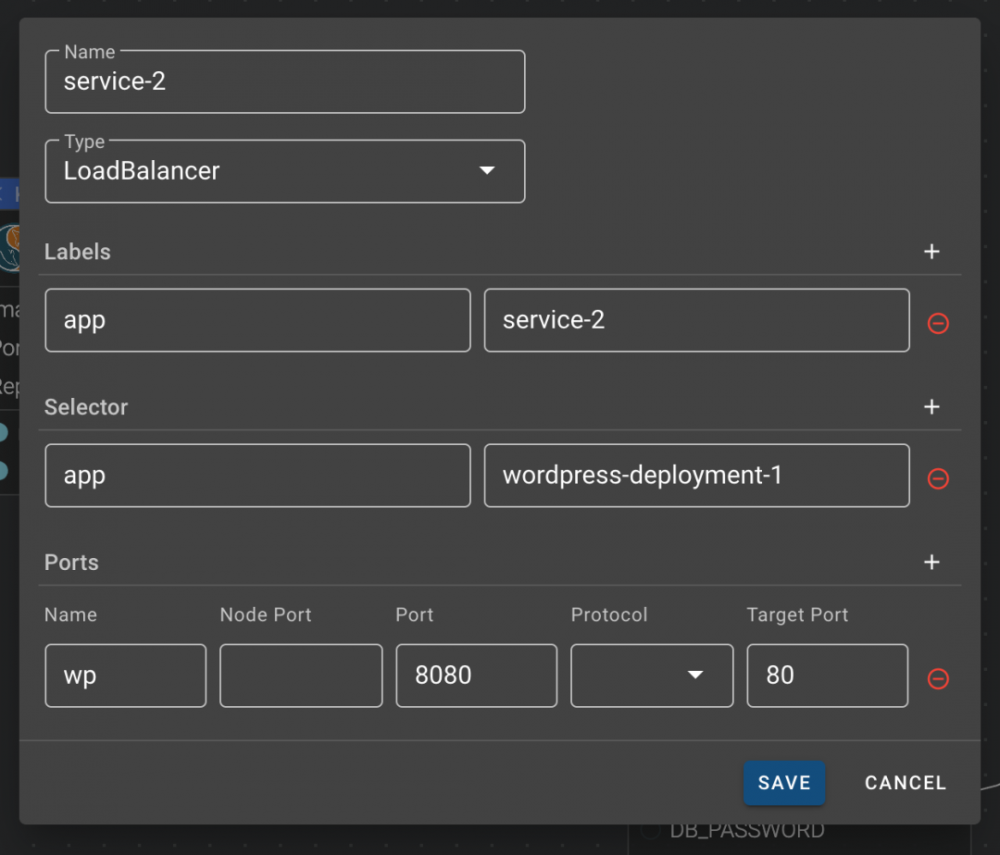Click the selector value field wordpress-deployment-1
Screen dimensions: 1000x855
[696, 475]
